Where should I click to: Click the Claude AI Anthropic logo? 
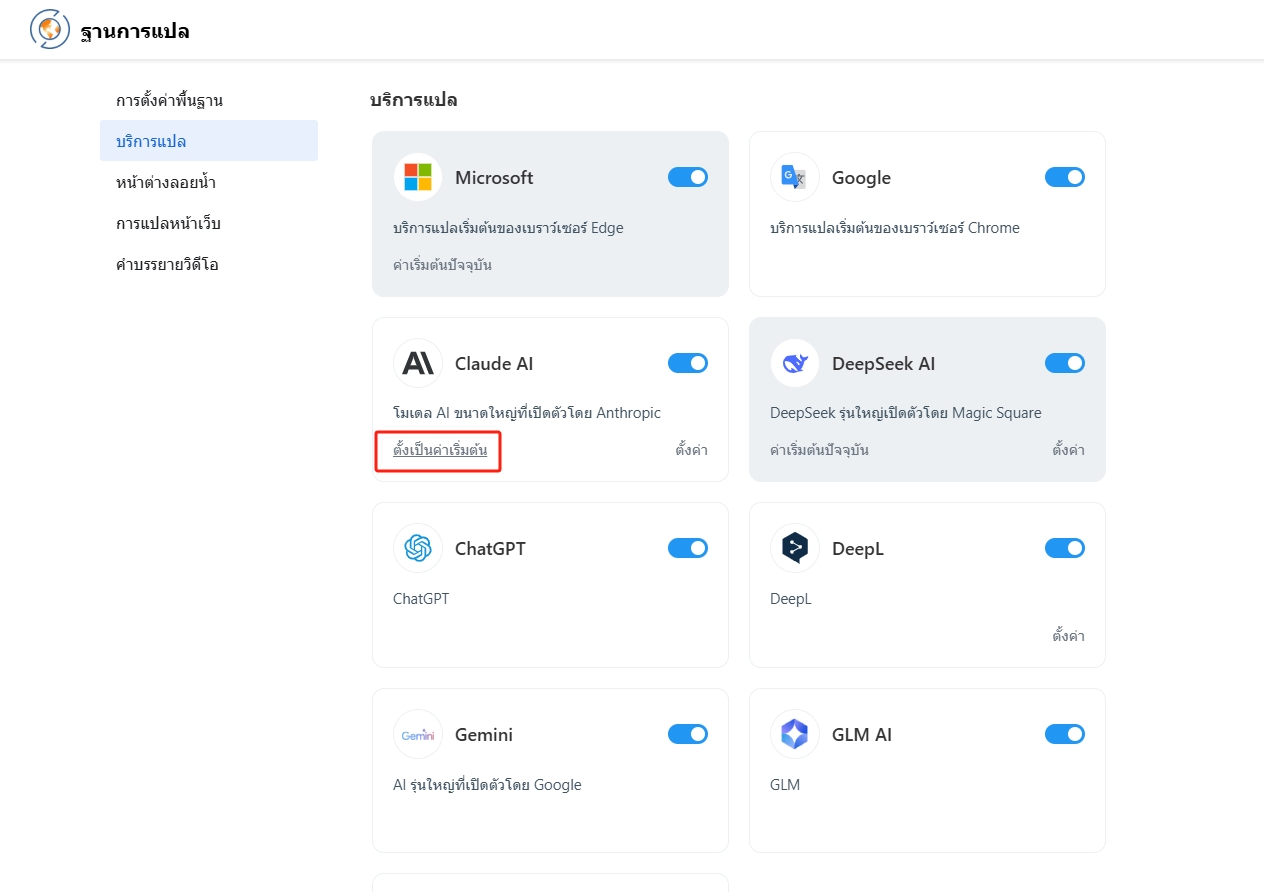pyautogui.click(x=418, y=363)
